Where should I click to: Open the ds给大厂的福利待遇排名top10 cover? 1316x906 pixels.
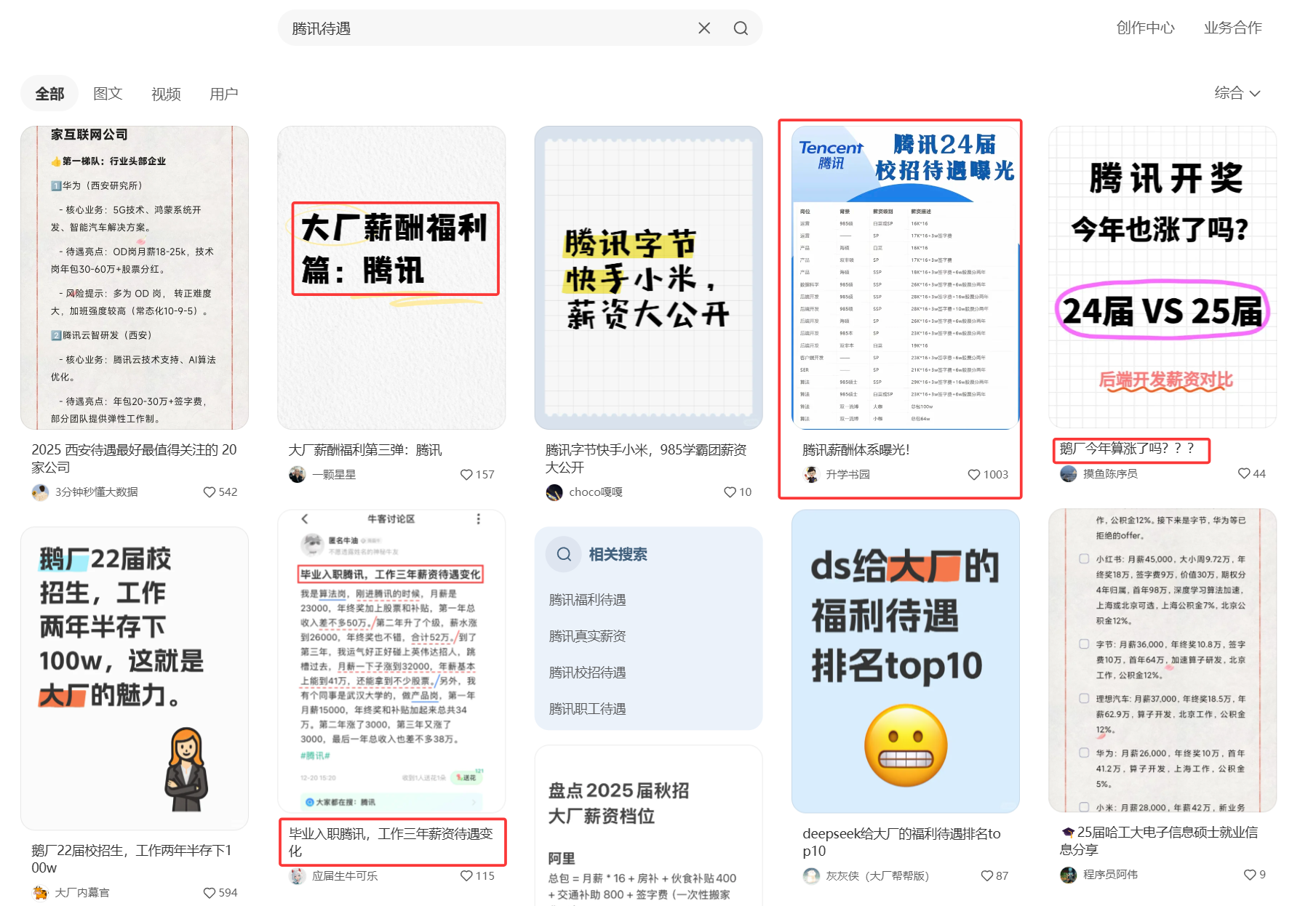click(x=906, y=662)
